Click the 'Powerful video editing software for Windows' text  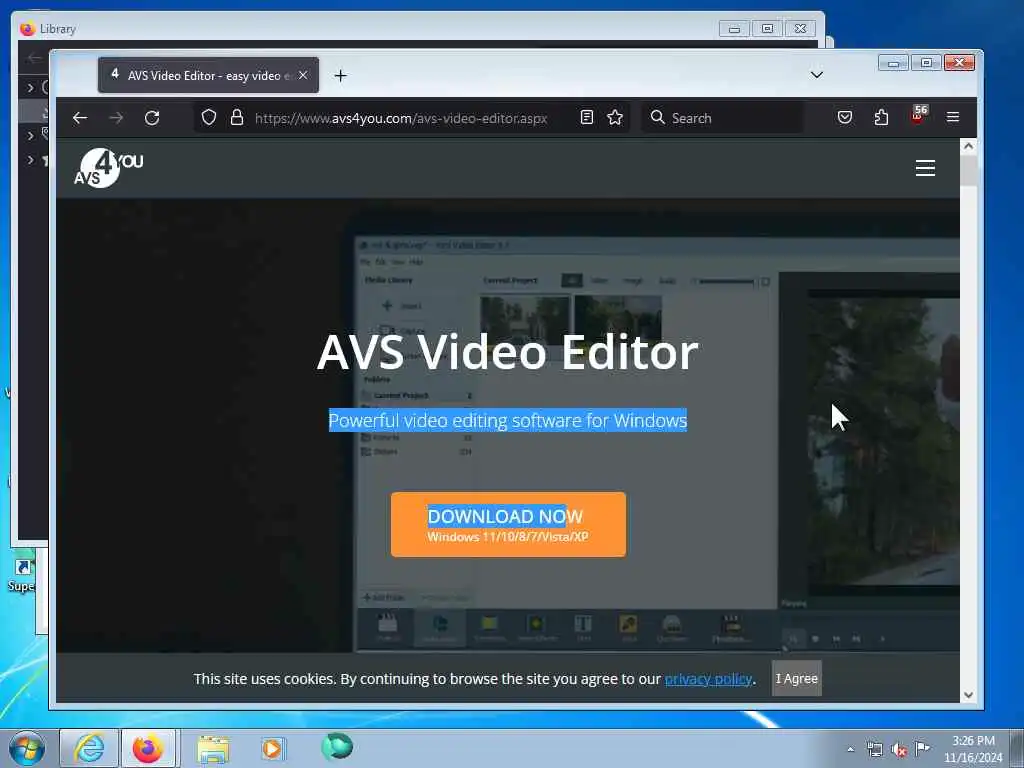507,421
